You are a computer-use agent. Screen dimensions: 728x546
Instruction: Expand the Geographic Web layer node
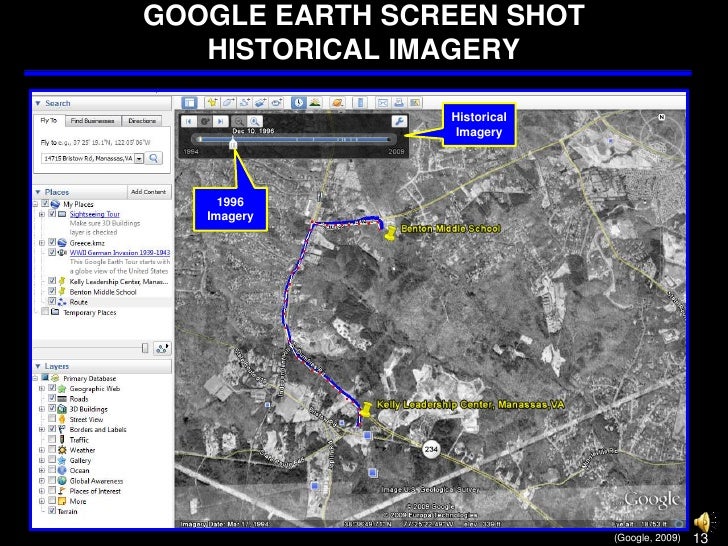tap(42, 389)
